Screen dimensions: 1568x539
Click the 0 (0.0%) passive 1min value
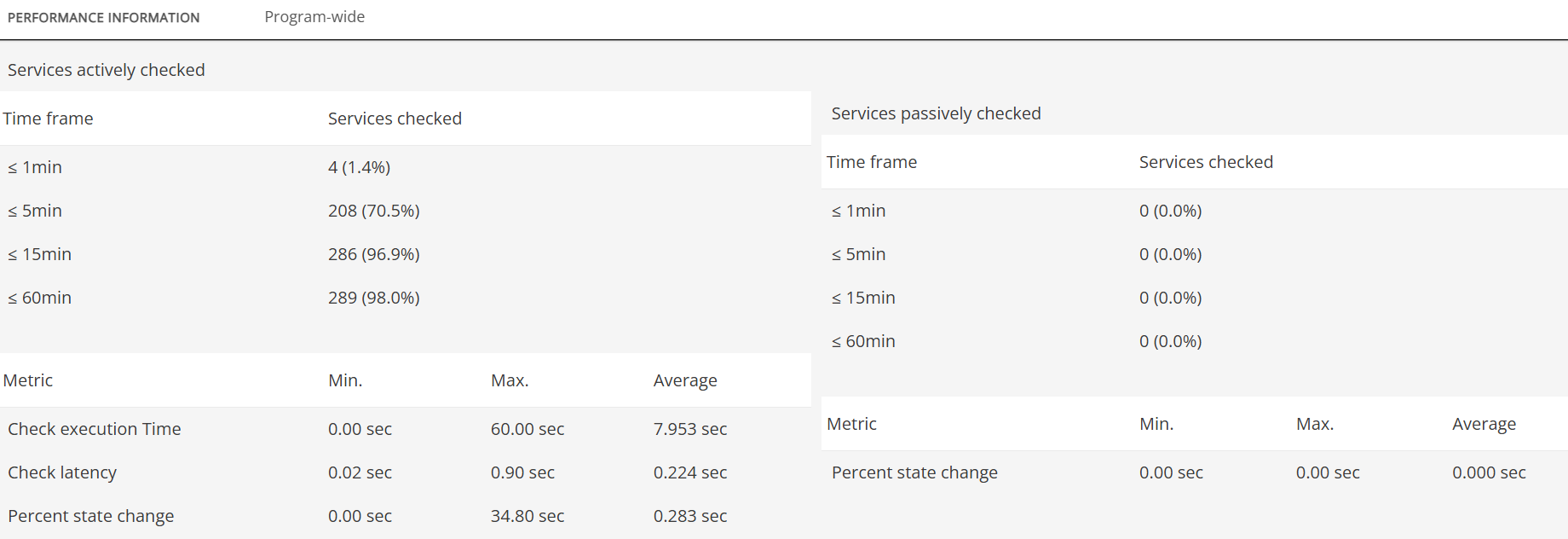1170,211
